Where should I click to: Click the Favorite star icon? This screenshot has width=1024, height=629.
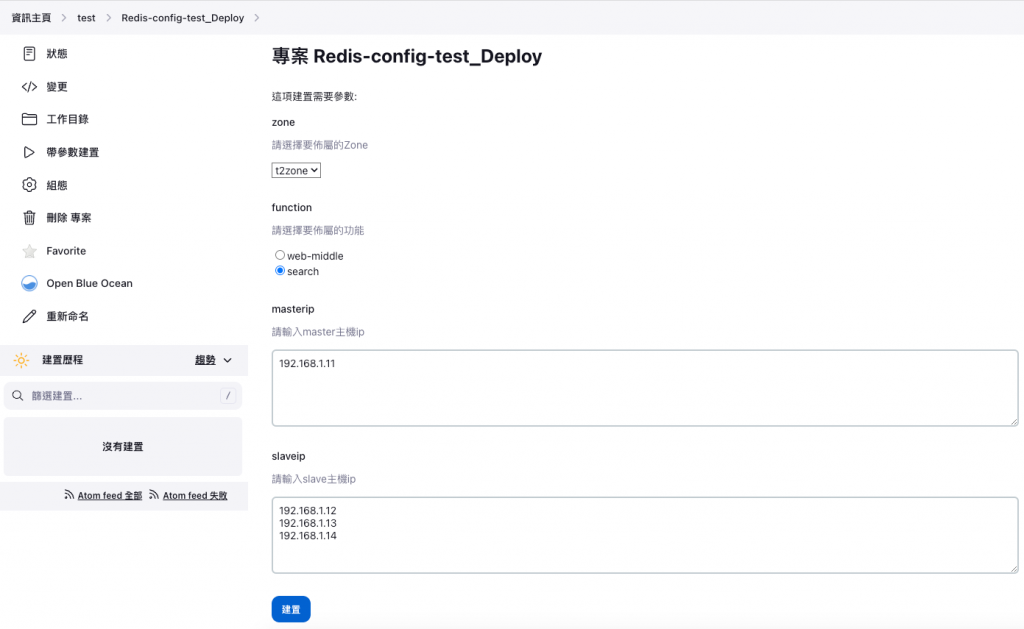coord(29,251)
